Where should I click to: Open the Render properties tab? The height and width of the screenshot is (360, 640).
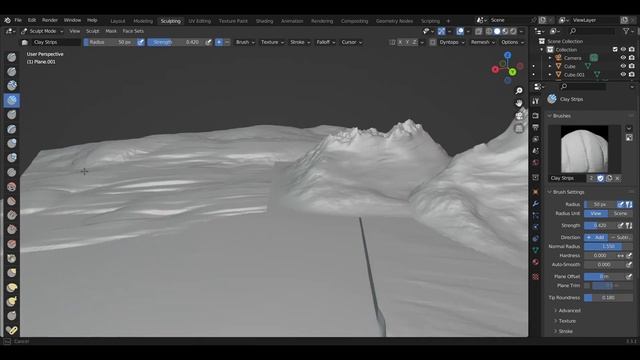(x=536, y=116)
